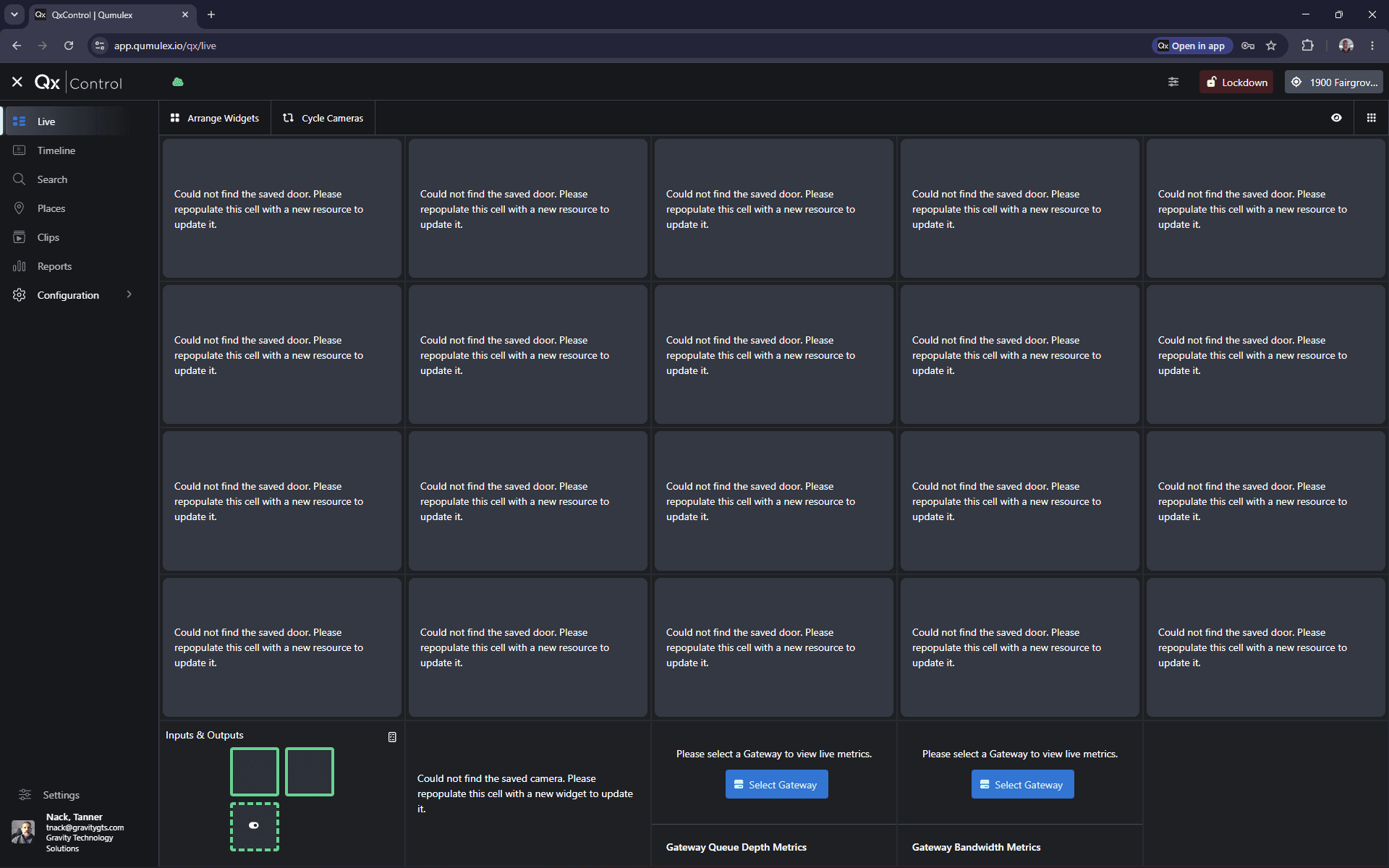Open Chrome profile avatar
The width and height of the screenshot is (1389, 868).
click(x=1346, y=46)
